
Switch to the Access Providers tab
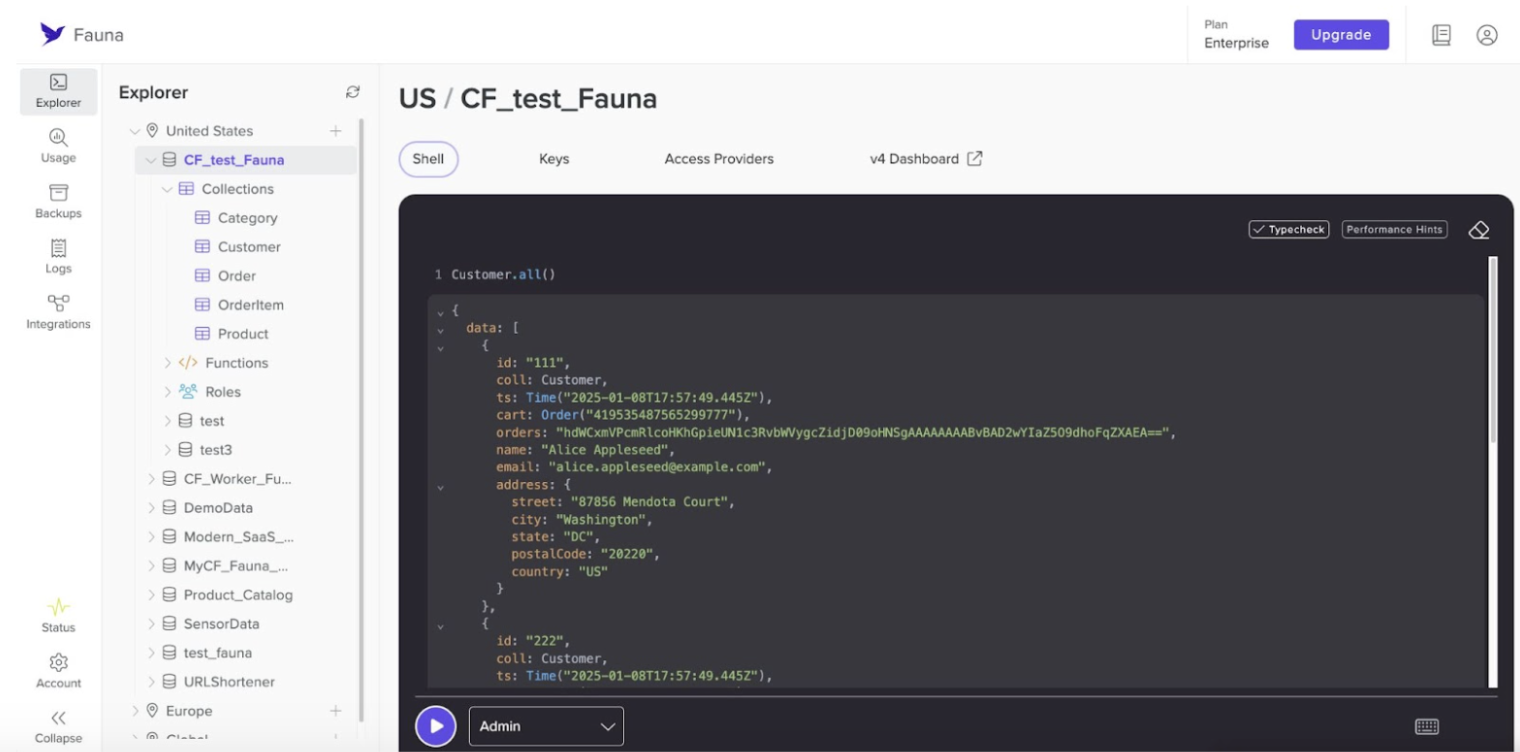(x=719, y=159)
